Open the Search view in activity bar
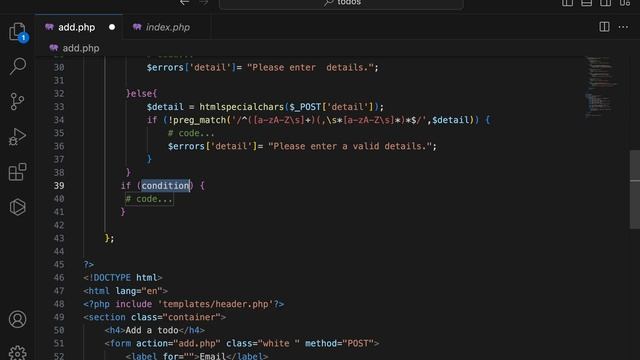 coord(18,66)
